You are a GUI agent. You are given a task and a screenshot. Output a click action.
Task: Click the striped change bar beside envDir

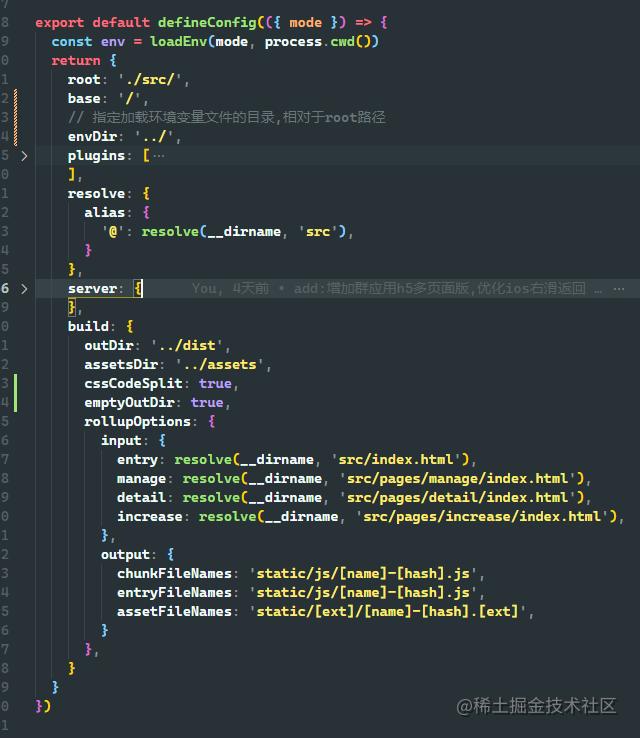click(x=16, y=117)
